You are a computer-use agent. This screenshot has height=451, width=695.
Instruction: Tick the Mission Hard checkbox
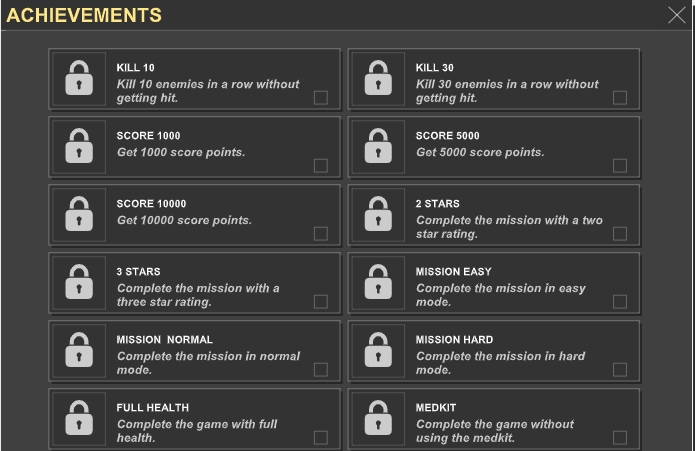[x=620, y=369]
